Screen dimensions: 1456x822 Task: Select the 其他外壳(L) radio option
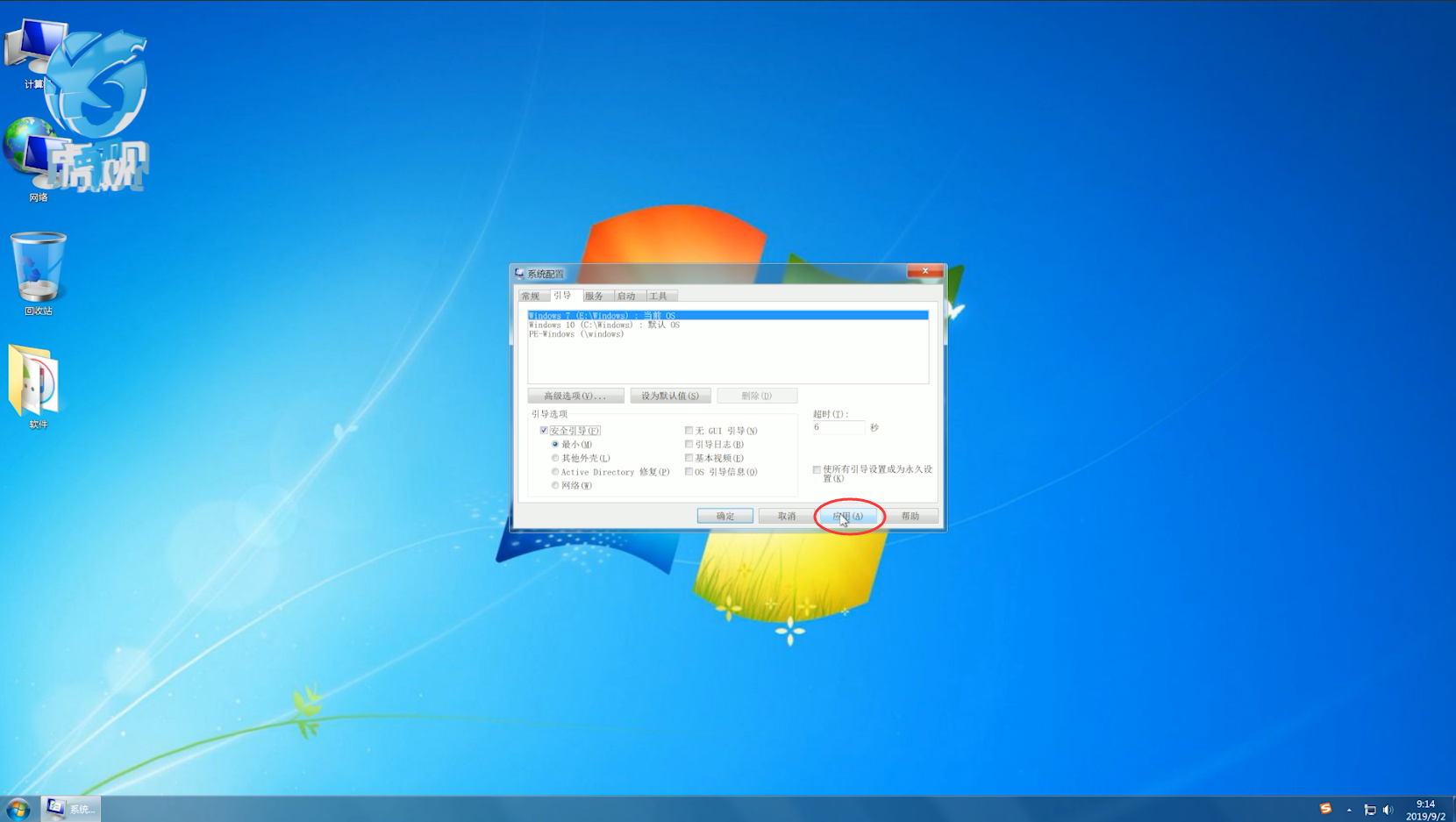point(555,458)
